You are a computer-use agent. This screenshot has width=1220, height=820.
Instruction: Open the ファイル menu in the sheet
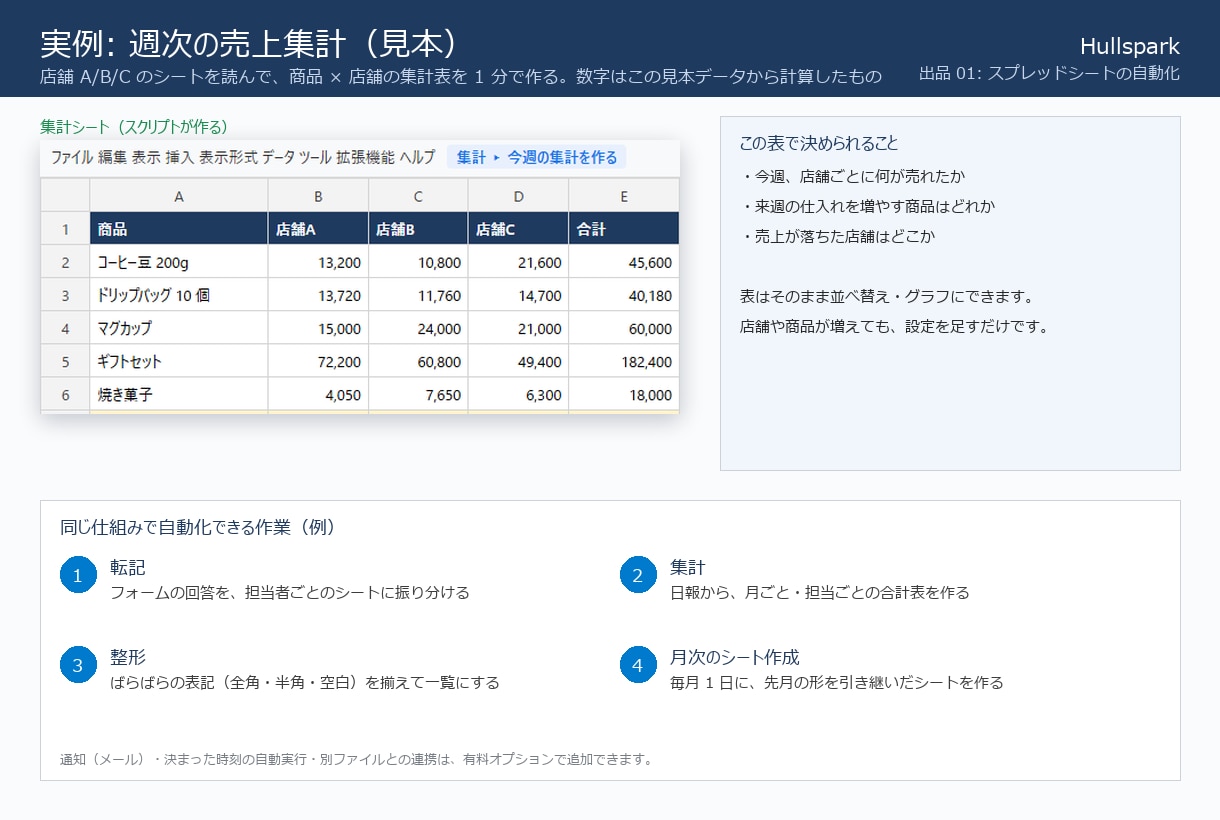pos(72,157)
